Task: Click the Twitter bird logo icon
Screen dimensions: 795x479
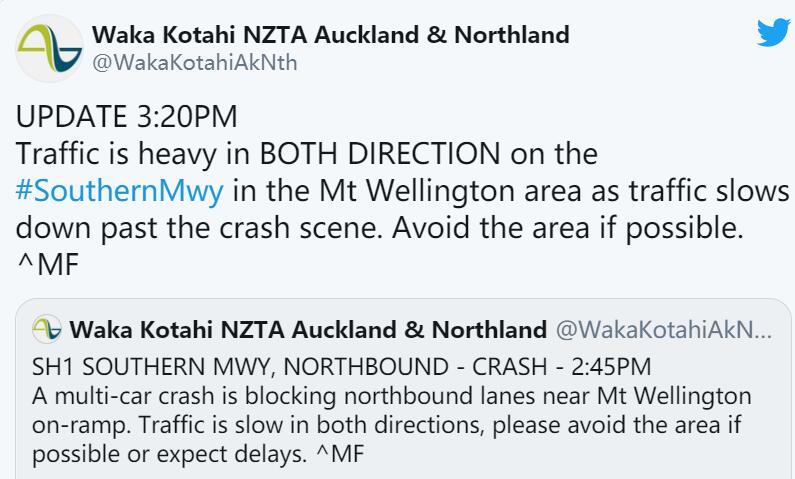Action: click(x=773, y=33)
